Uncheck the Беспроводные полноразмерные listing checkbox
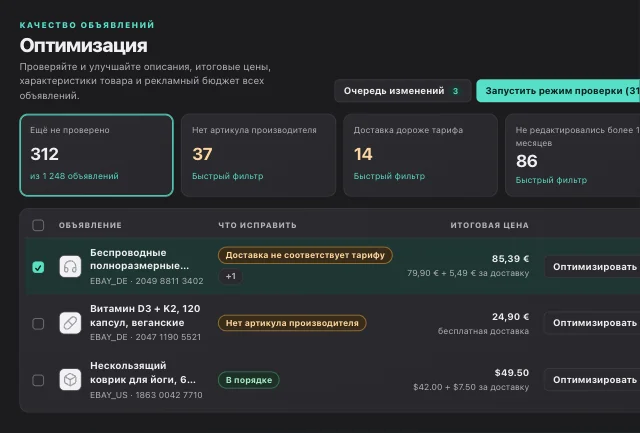The width and height of the screenshot is (640, 433). tap(38, 267)
